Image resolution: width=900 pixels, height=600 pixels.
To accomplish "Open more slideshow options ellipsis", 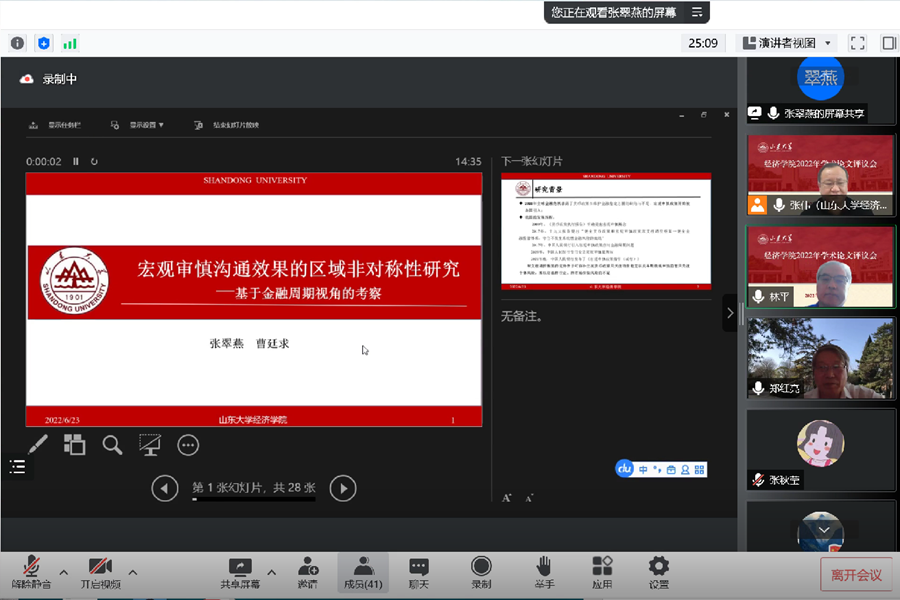I will (188, 445).
